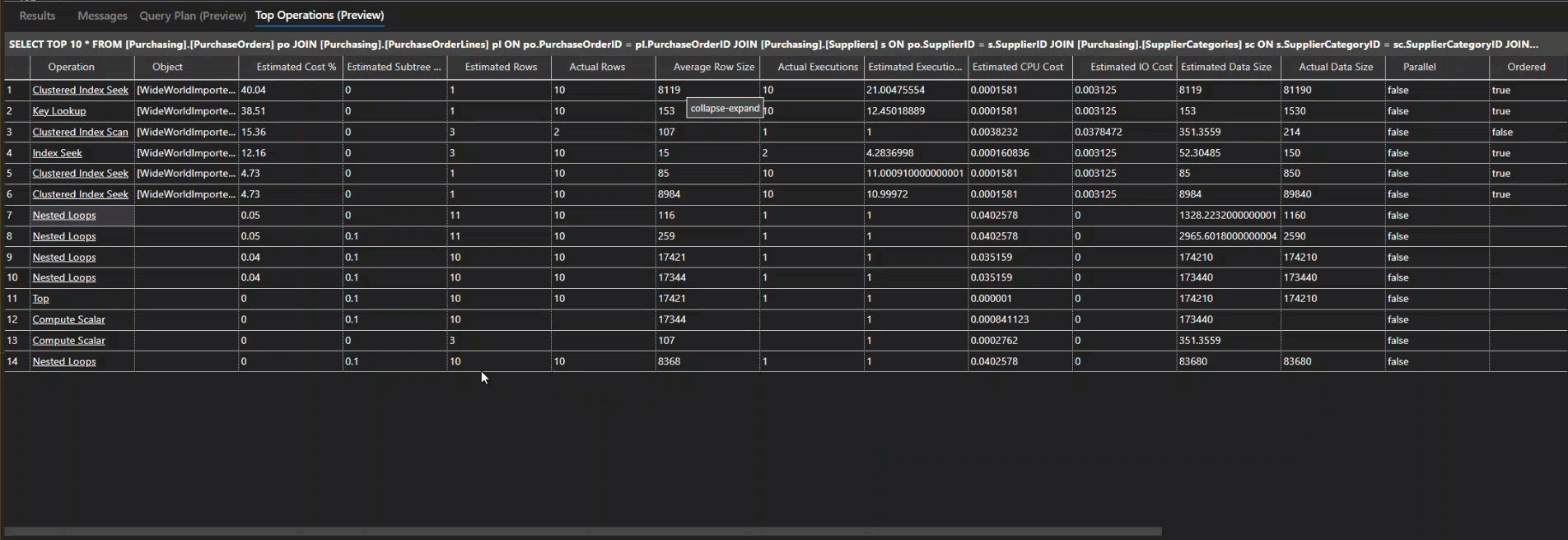Viewport: 1568px width, 540px height.
Task: Select the 83680 actual data size cell
Action: click(1333, 361)
